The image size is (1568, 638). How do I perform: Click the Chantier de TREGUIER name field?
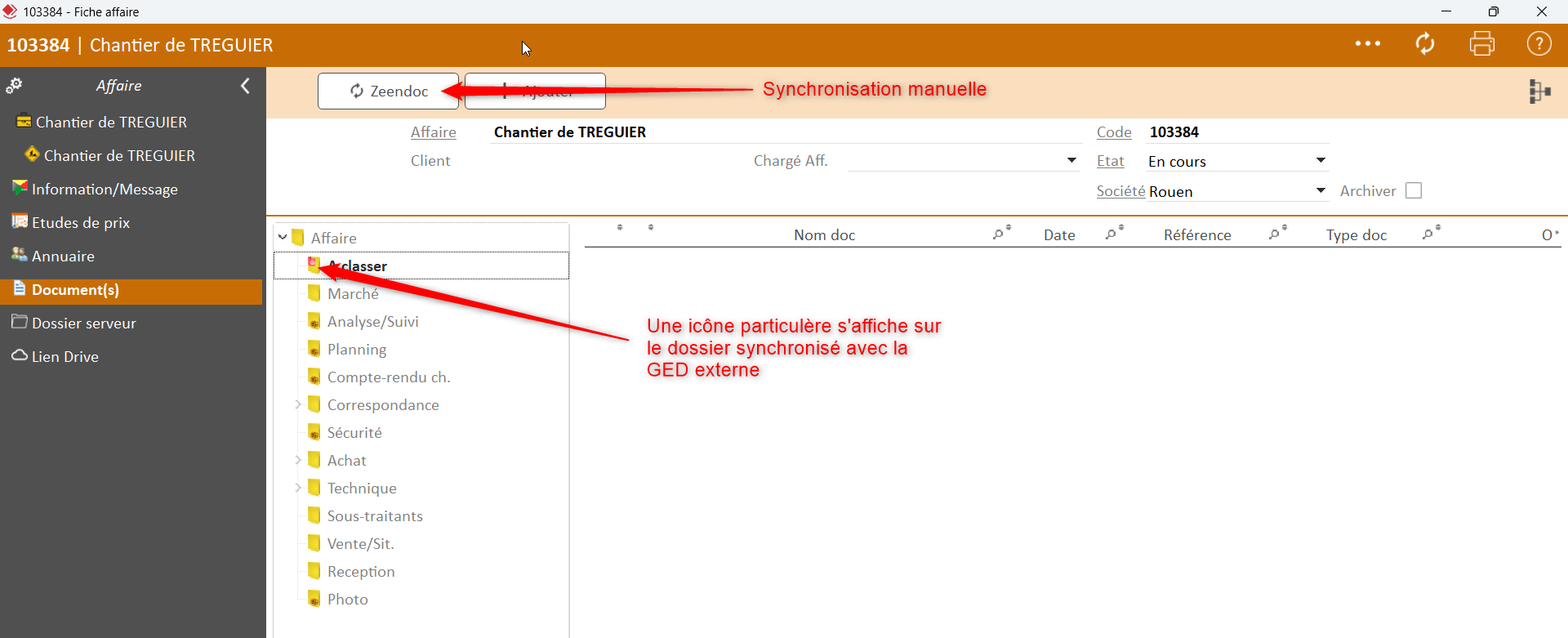click(x=786, y=132)
